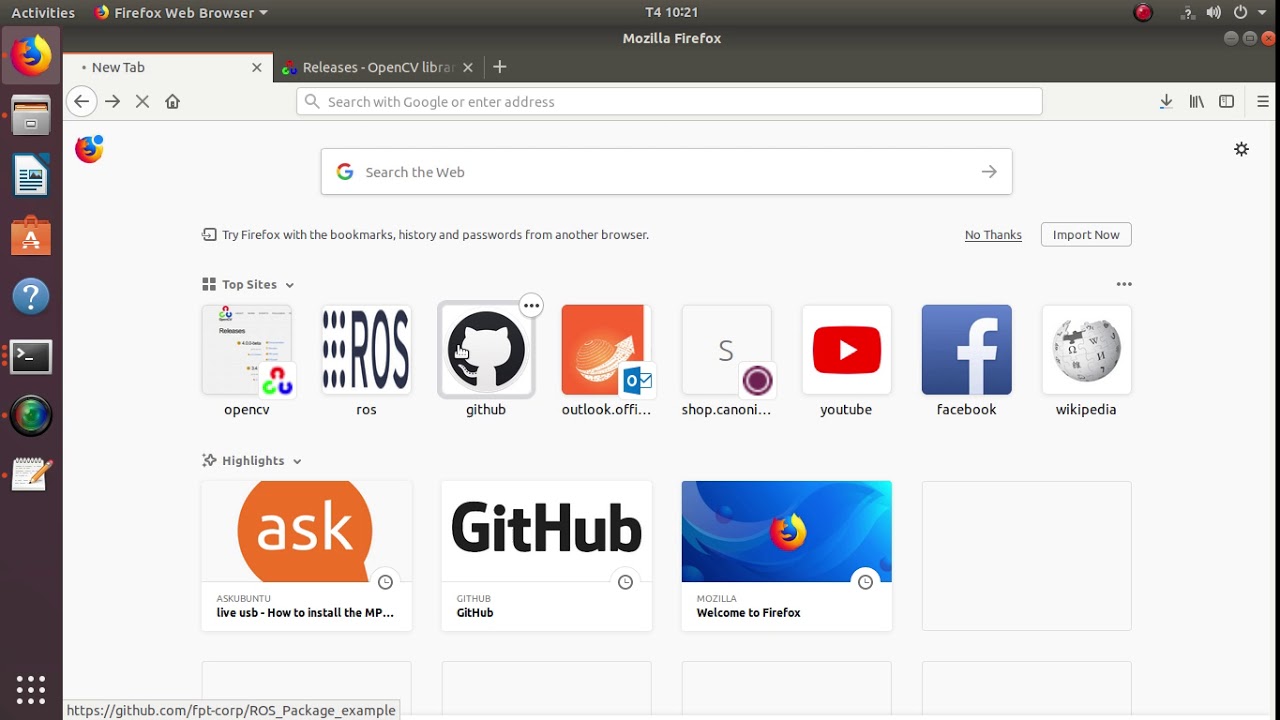This screenshot has width=1280, height=720.
Task: Click the Import Now button
Action: click(1086, 235)
